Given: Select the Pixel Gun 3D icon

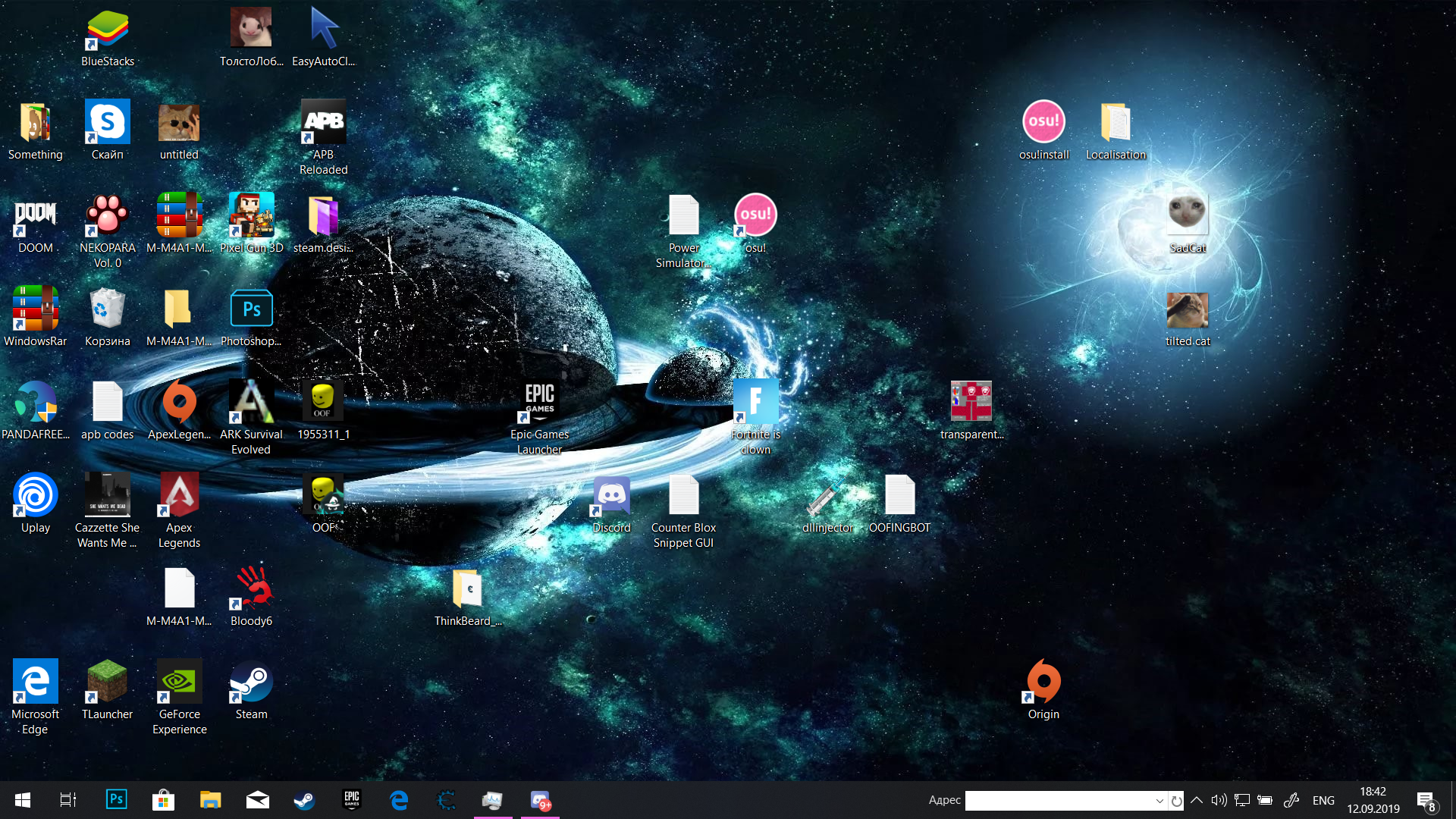Looking at the screenshot, I should click(252, 224).
